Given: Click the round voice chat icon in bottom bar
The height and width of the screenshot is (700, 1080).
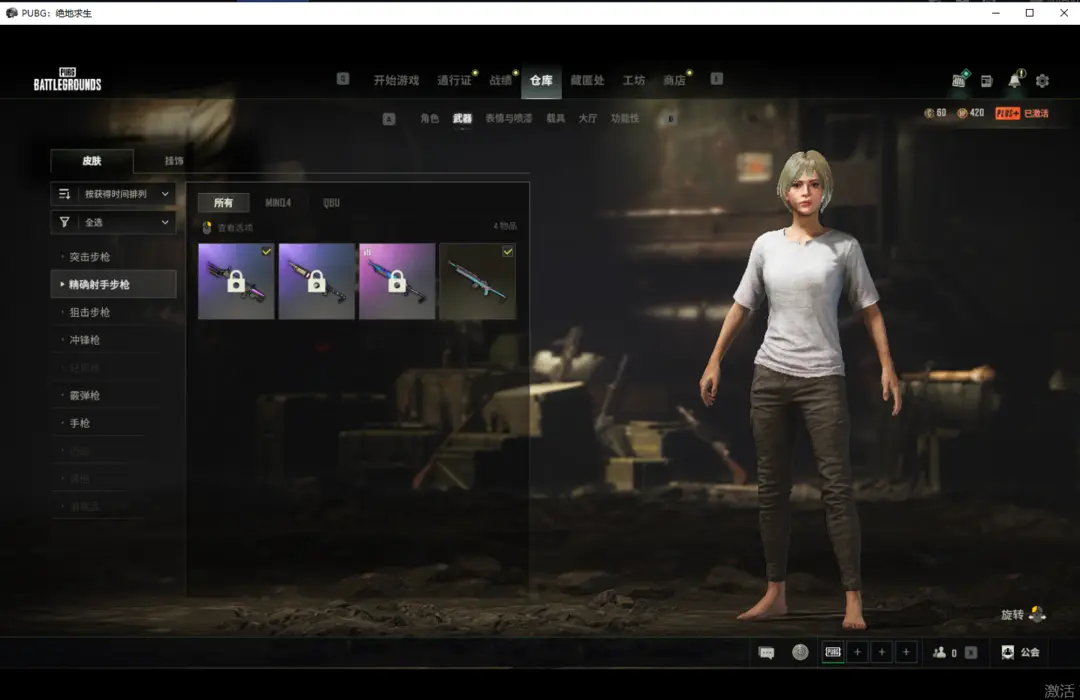Looking at the screenshot, I should (x=800, y=652).
